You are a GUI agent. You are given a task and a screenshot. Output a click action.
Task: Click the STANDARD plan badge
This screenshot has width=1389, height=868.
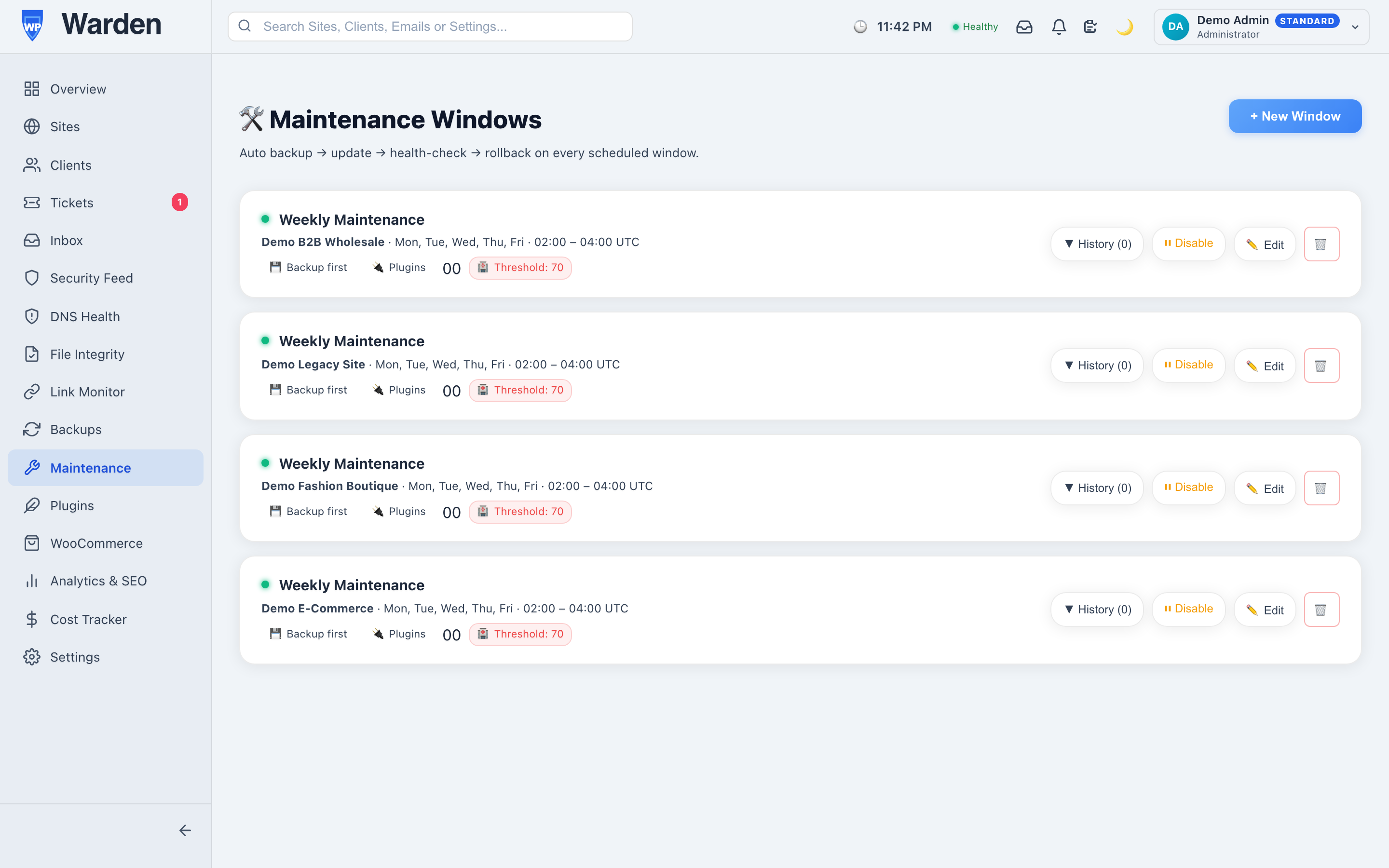[x=1307, y=21]
